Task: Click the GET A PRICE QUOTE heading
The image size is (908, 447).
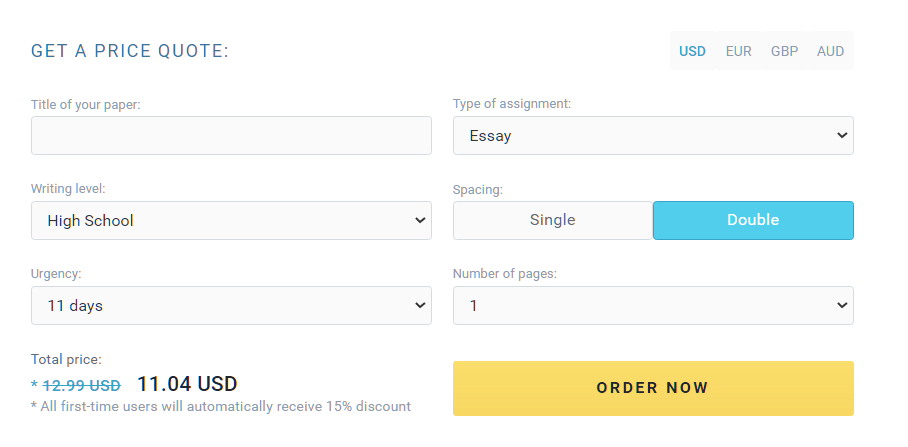Action: (130, 51)
